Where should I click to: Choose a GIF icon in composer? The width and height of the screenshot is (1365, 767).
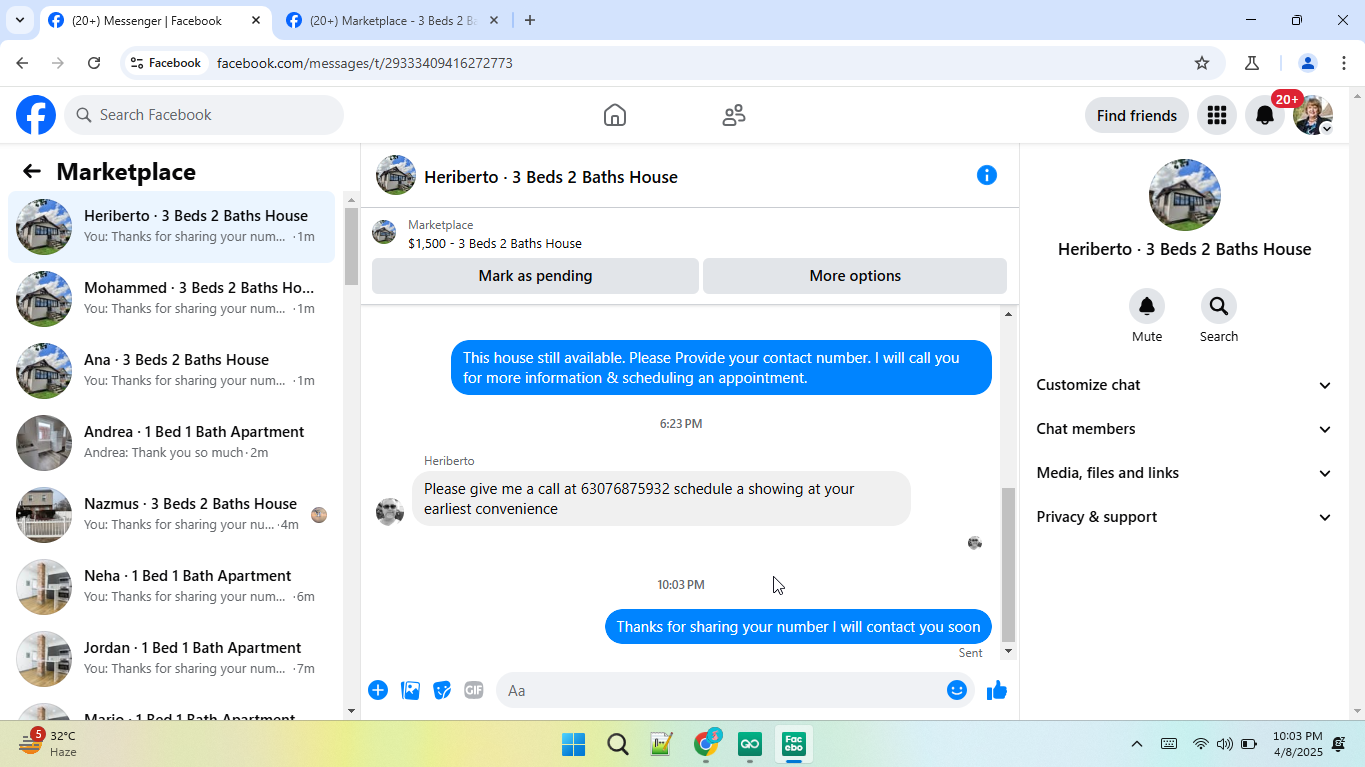tap(474, 690)
